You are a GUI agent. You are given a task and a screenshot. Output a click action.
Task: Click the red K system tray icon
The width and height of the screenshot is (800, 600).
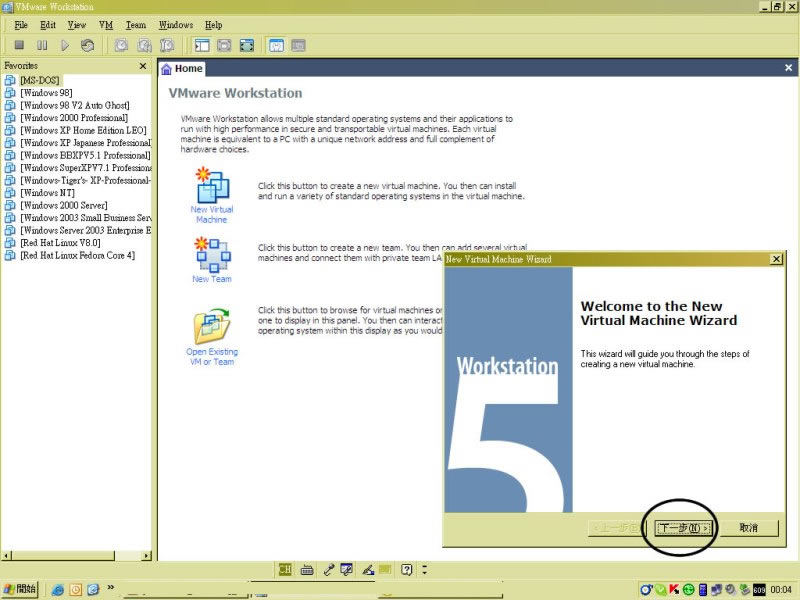pyautogui.click(x=674, y=589)
